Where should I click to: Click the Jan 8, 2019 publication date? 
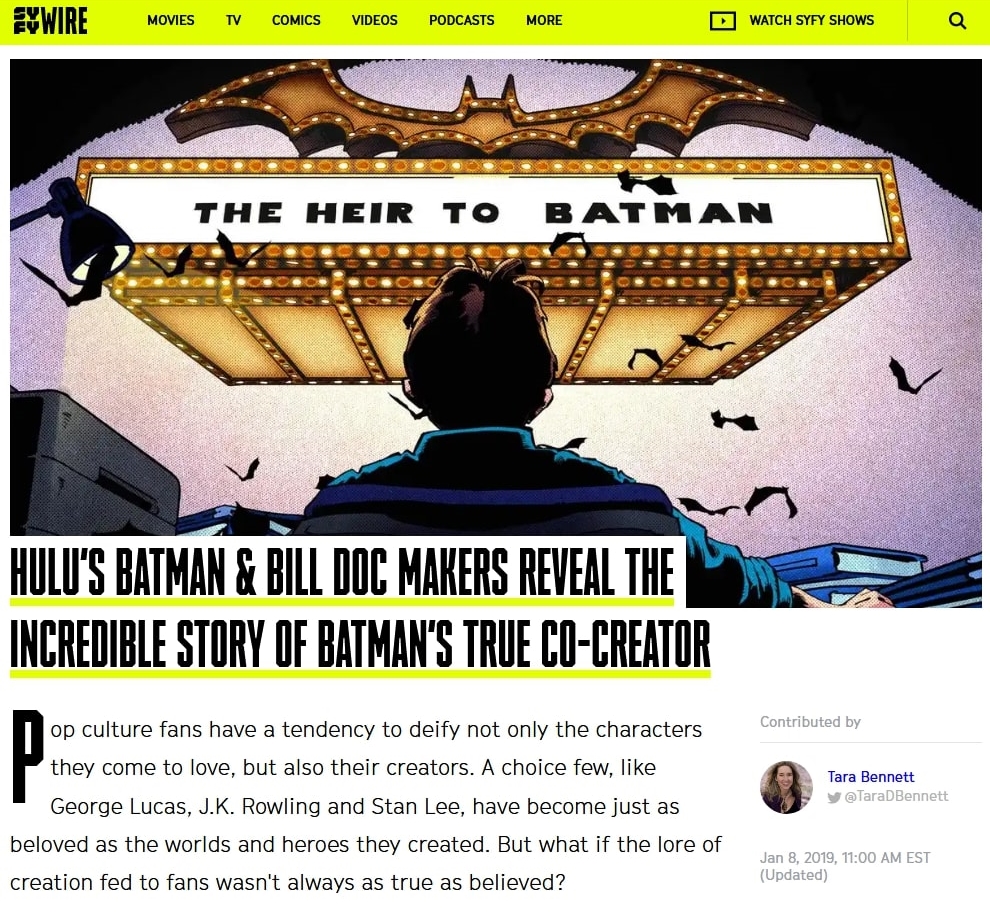(x=845, y=857)
